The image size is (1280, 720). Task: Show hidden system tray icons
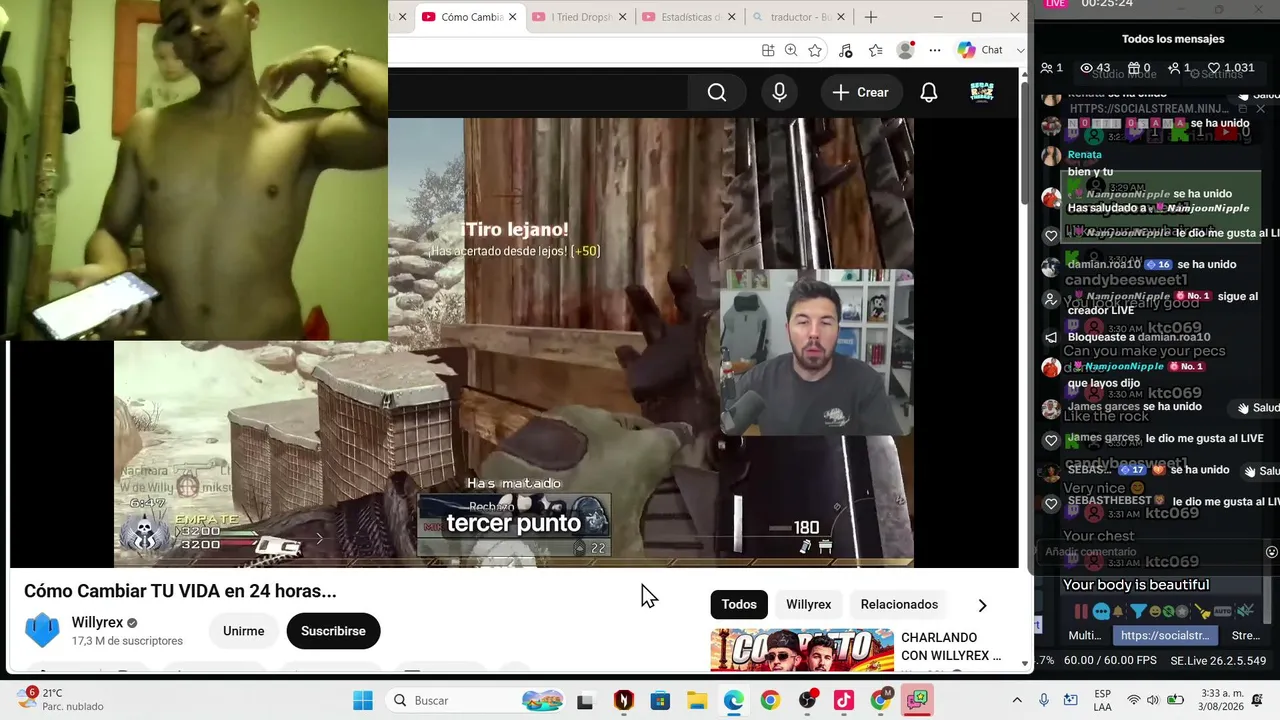point(1017,700)
